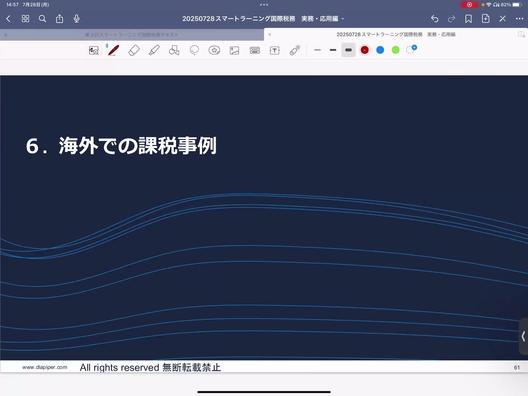Select the shapes tool

tap(174, 51)
